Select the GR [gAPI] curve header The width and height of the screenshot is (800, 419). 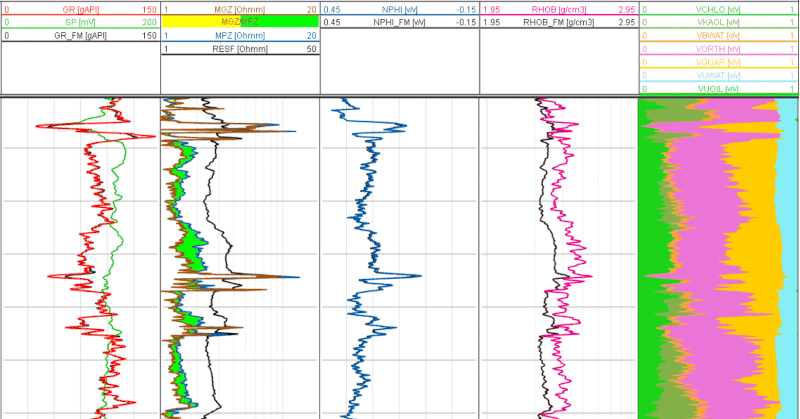coord(80,8)
